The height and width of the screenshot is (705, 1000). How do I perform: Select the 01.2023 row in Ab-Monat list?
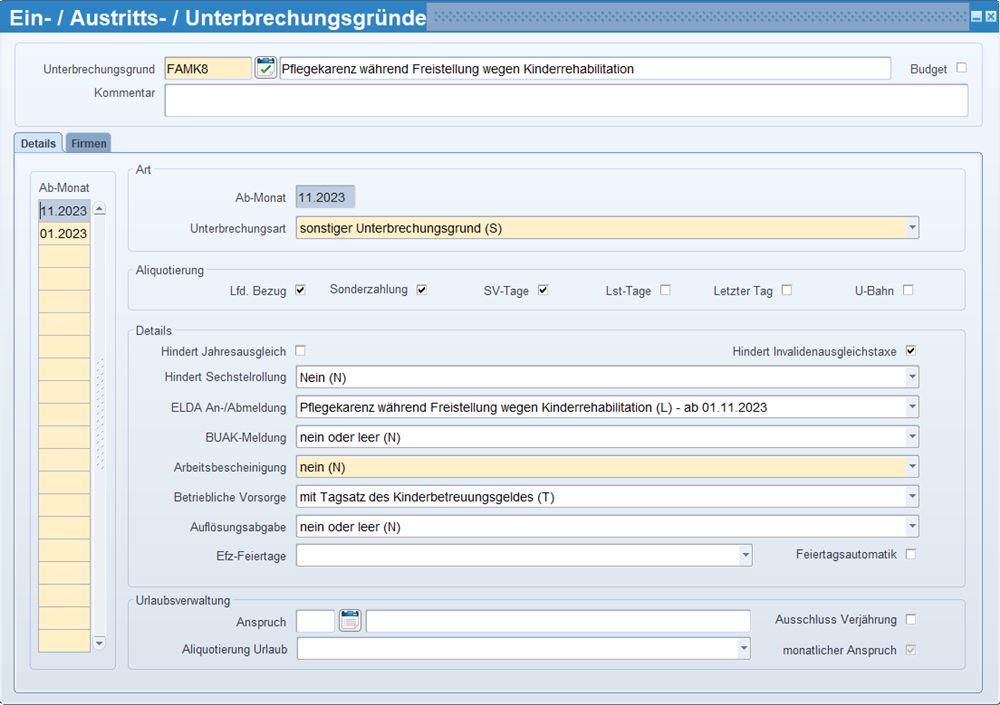64,234
